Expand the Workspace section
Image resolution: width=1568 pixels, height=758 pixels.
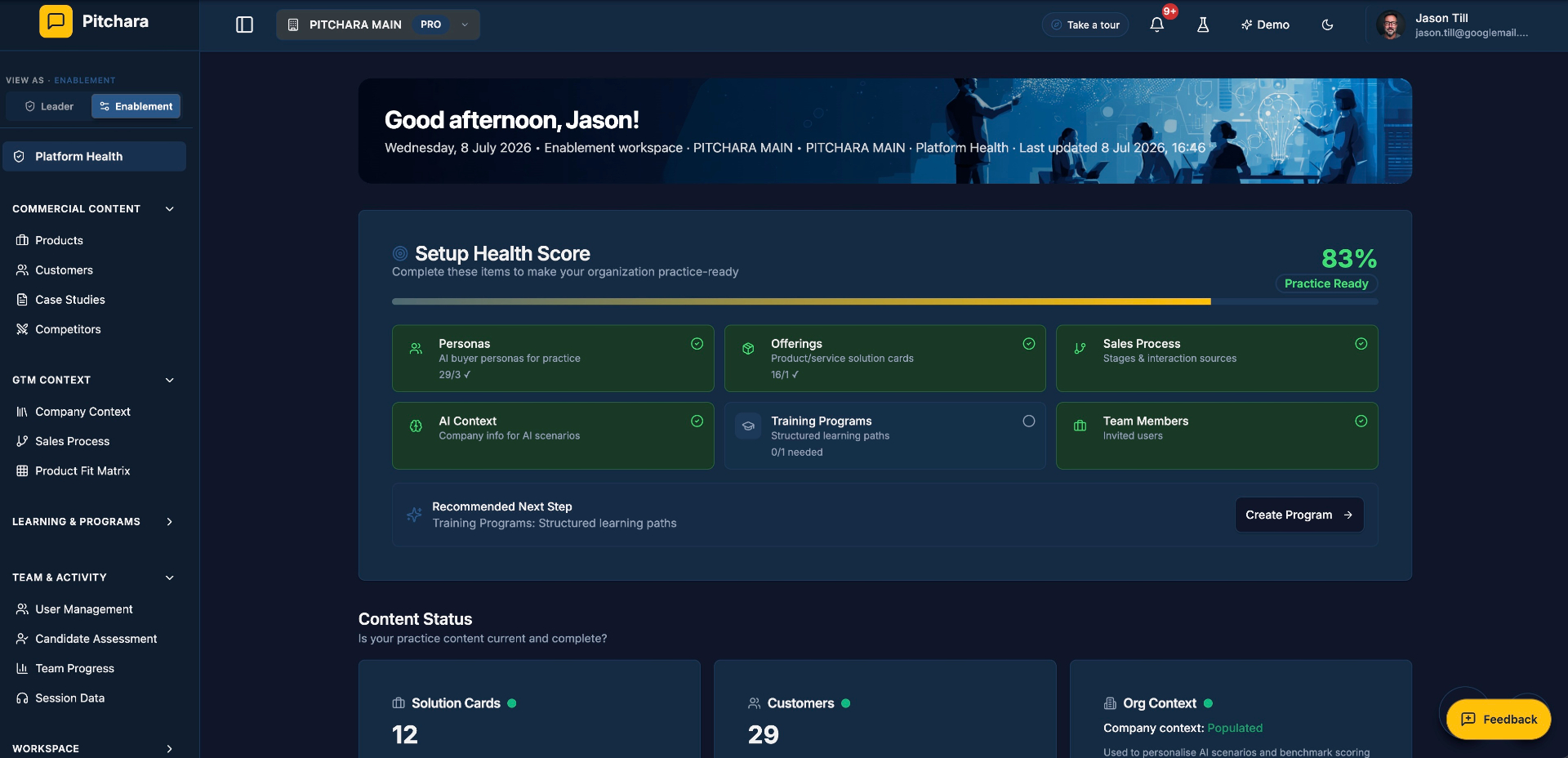pos(170,748)
